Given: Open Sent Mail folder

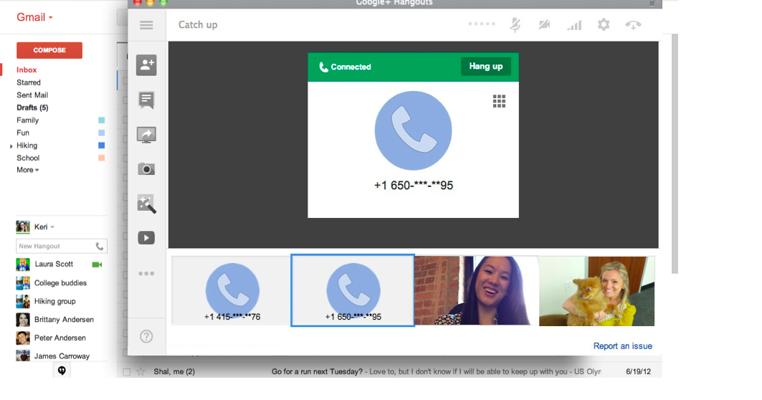Looking at the screenshot, I should point(32,95).
